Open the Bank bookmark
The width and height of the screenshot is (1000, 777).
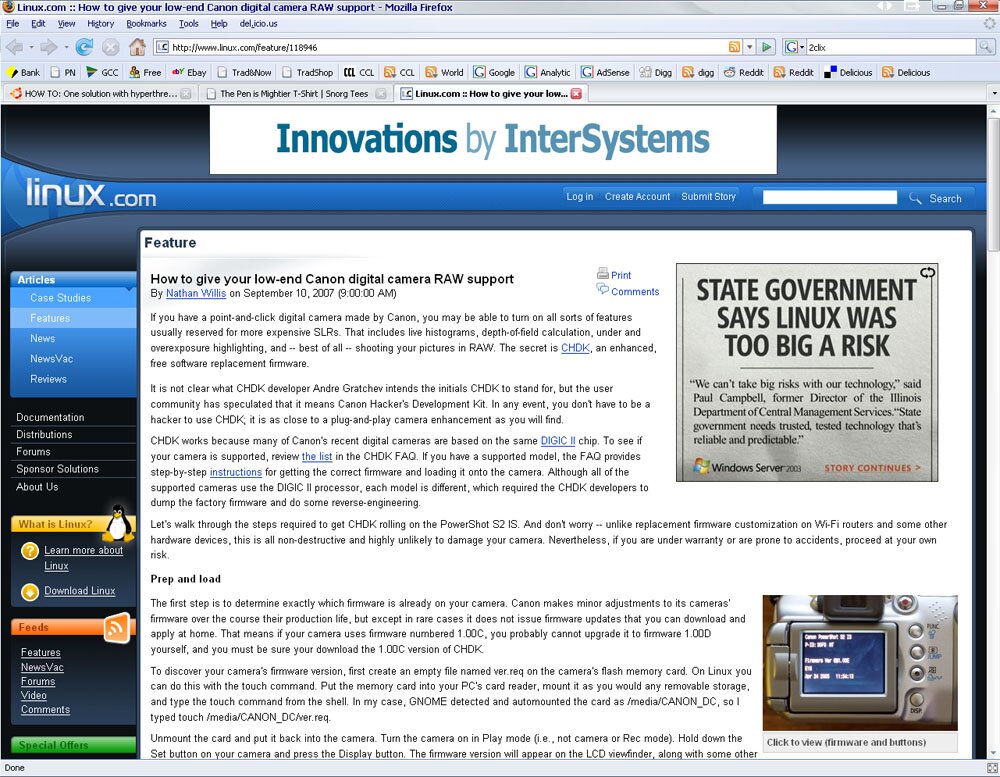pos(23,72)
